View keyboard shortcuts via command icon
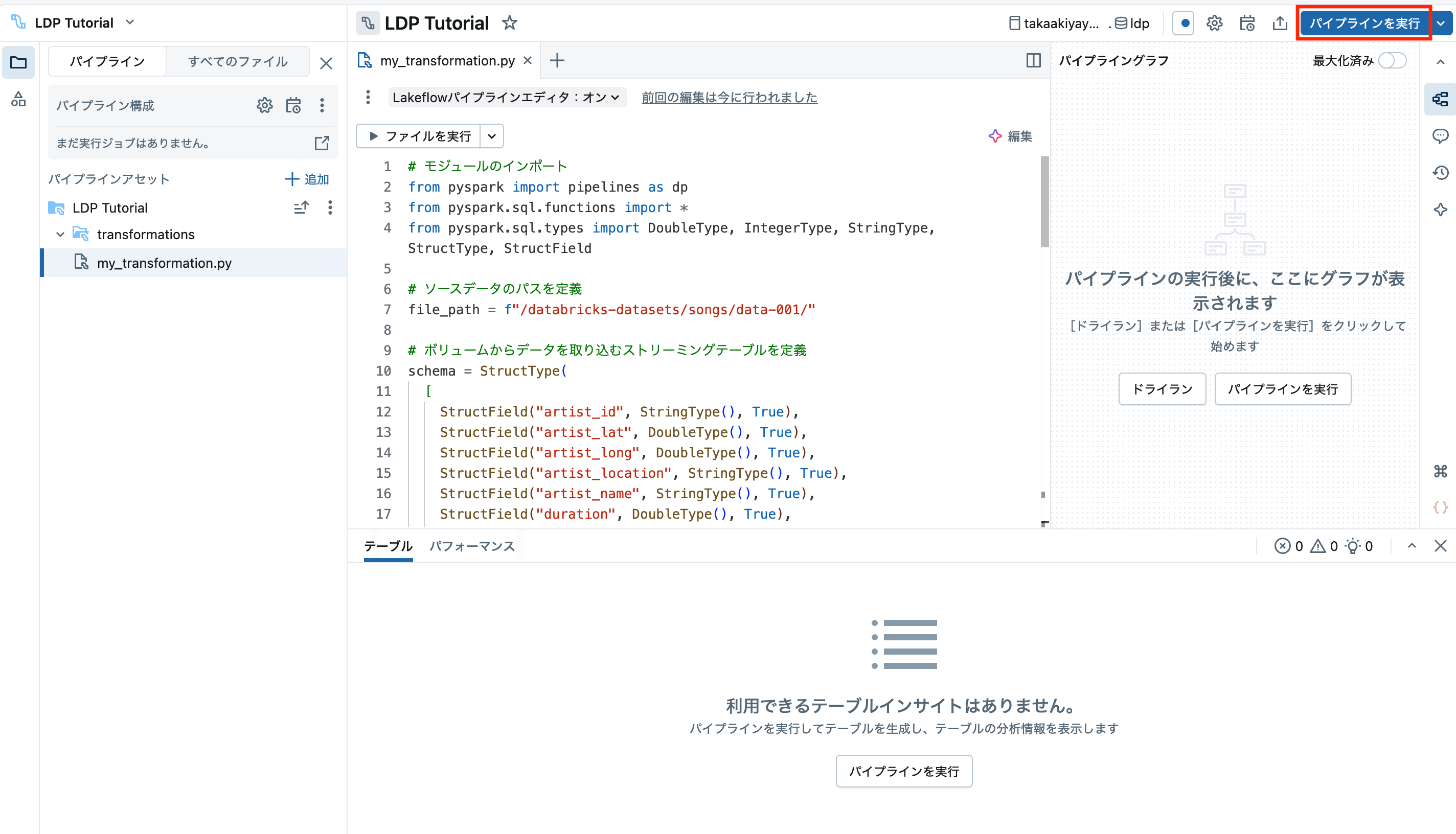 pos(1441,471)
